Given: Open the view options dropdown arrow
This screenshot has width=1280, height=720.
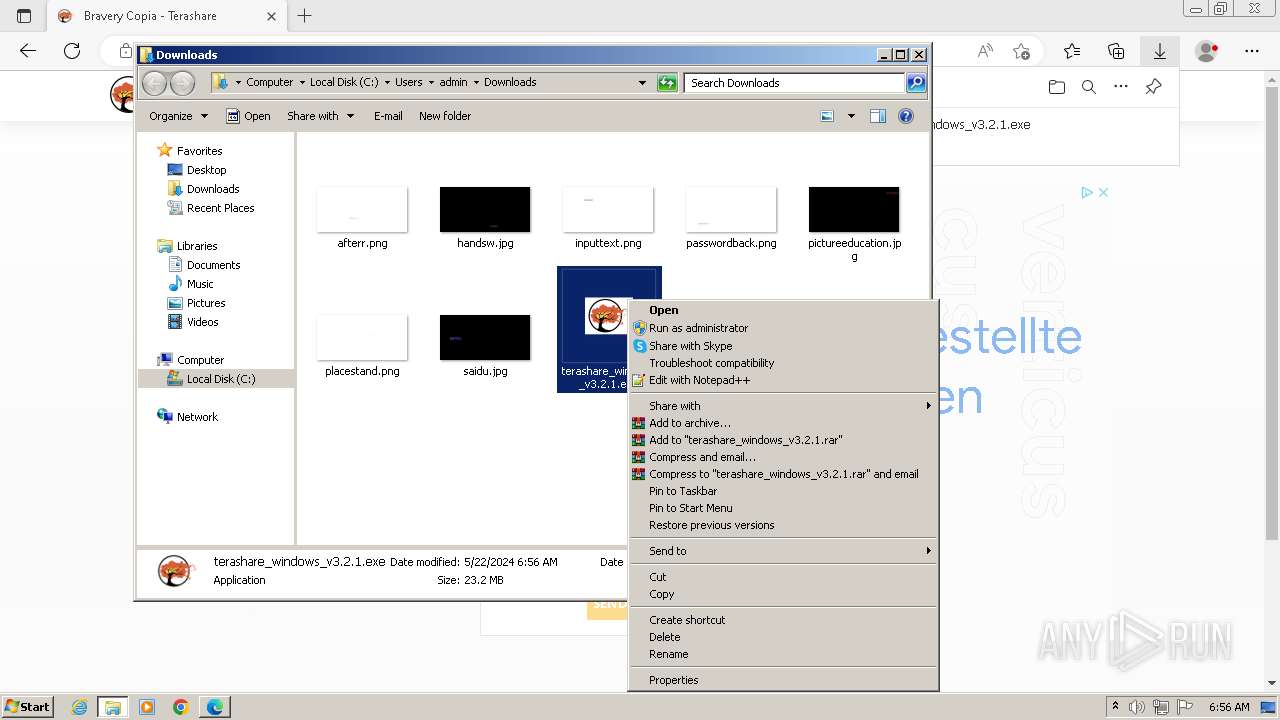Looking at the screenshot, I should click(851, 116).
